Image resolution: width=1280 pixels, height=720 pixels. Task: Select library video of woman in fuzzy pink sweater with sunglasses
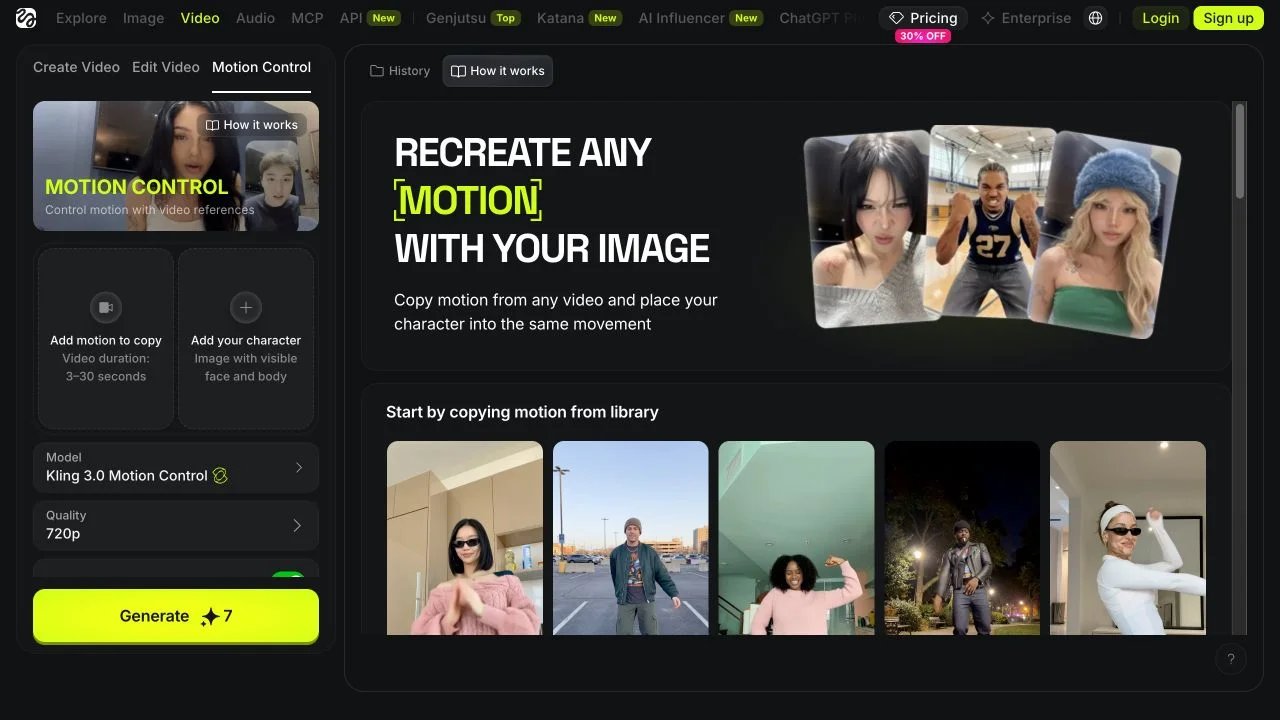pyautogui.click(x=465, y=538)
